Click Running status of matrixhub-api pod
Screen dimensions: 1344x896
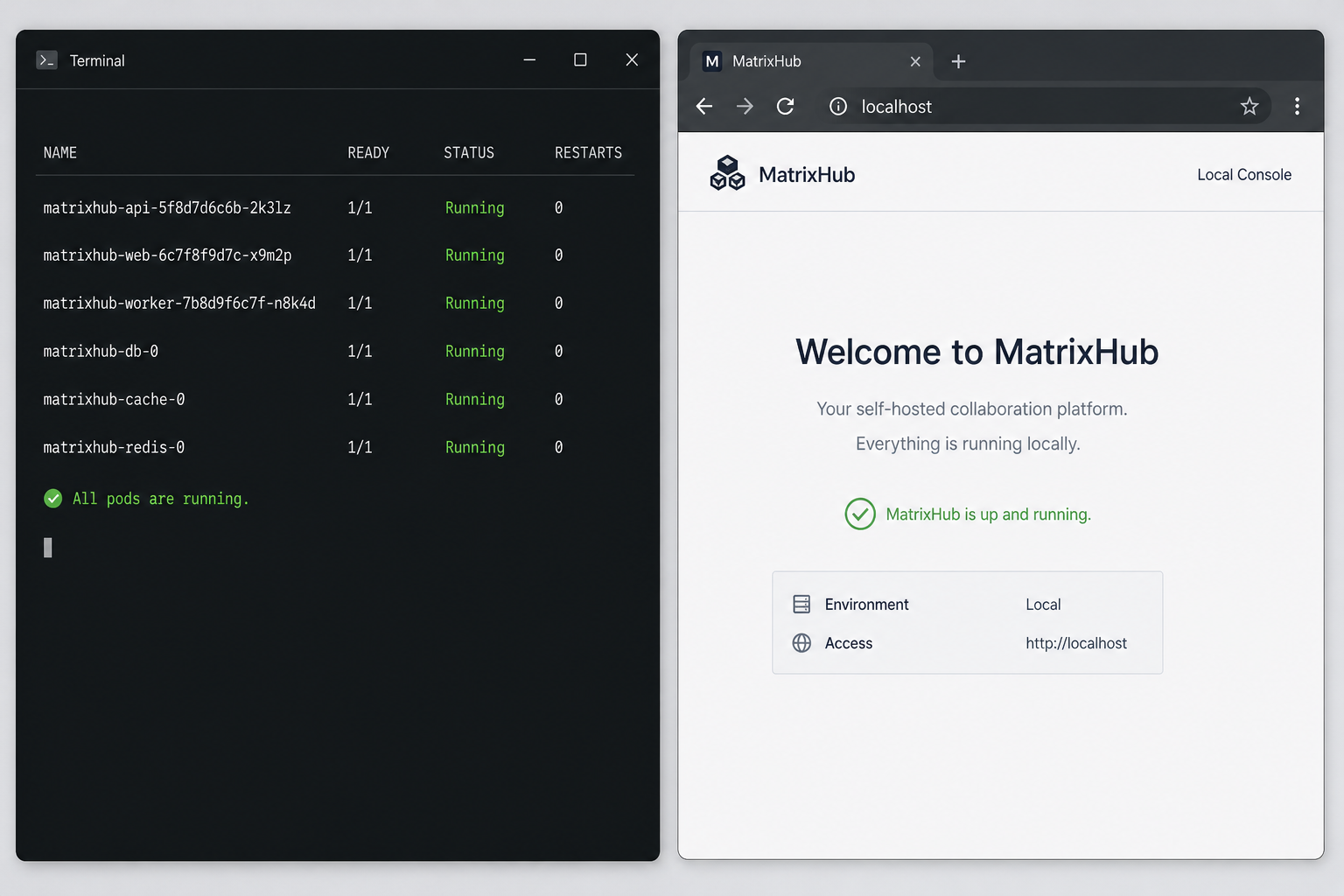pos(475,208)
